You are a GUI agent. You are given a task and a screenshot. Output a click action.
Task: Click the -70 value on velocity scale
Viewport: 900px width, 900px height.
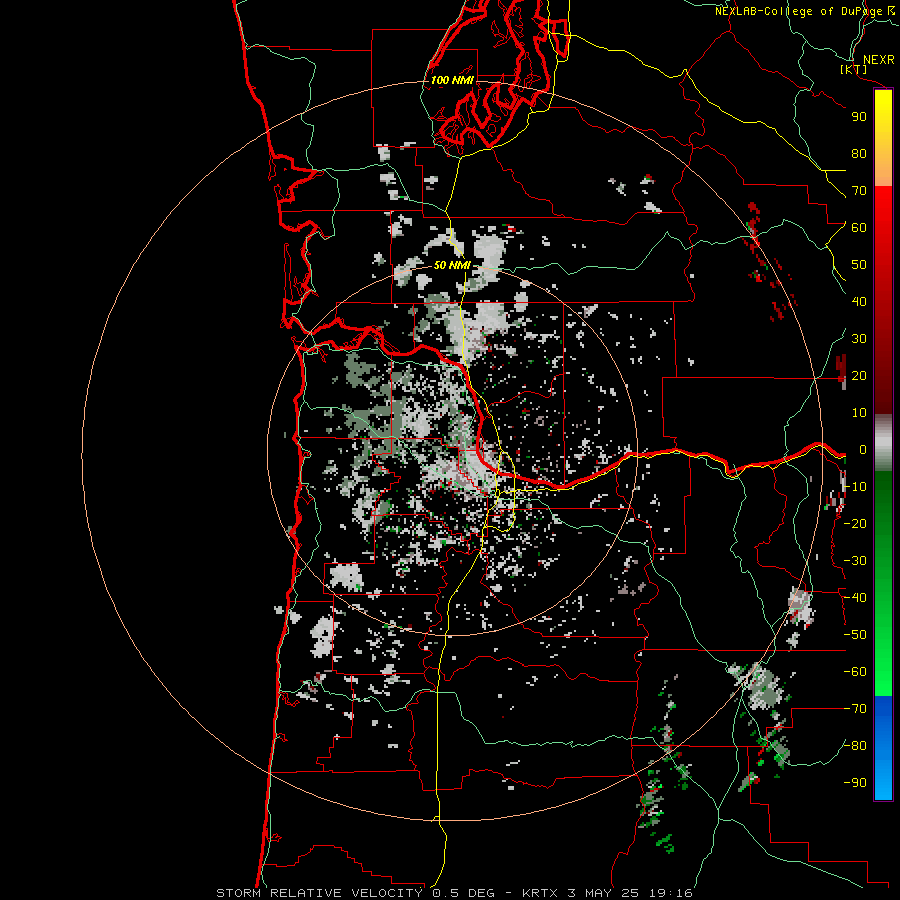click(855, 709)
